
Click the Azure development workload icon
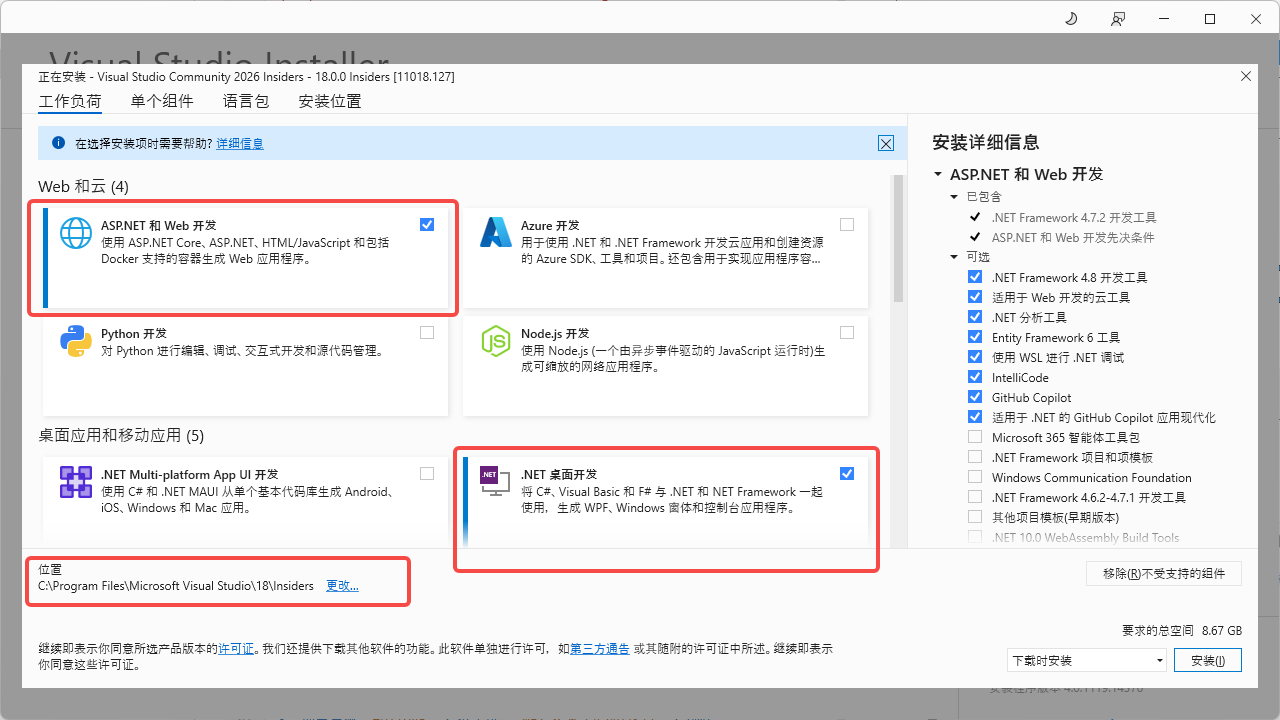[x=496, y=232]
